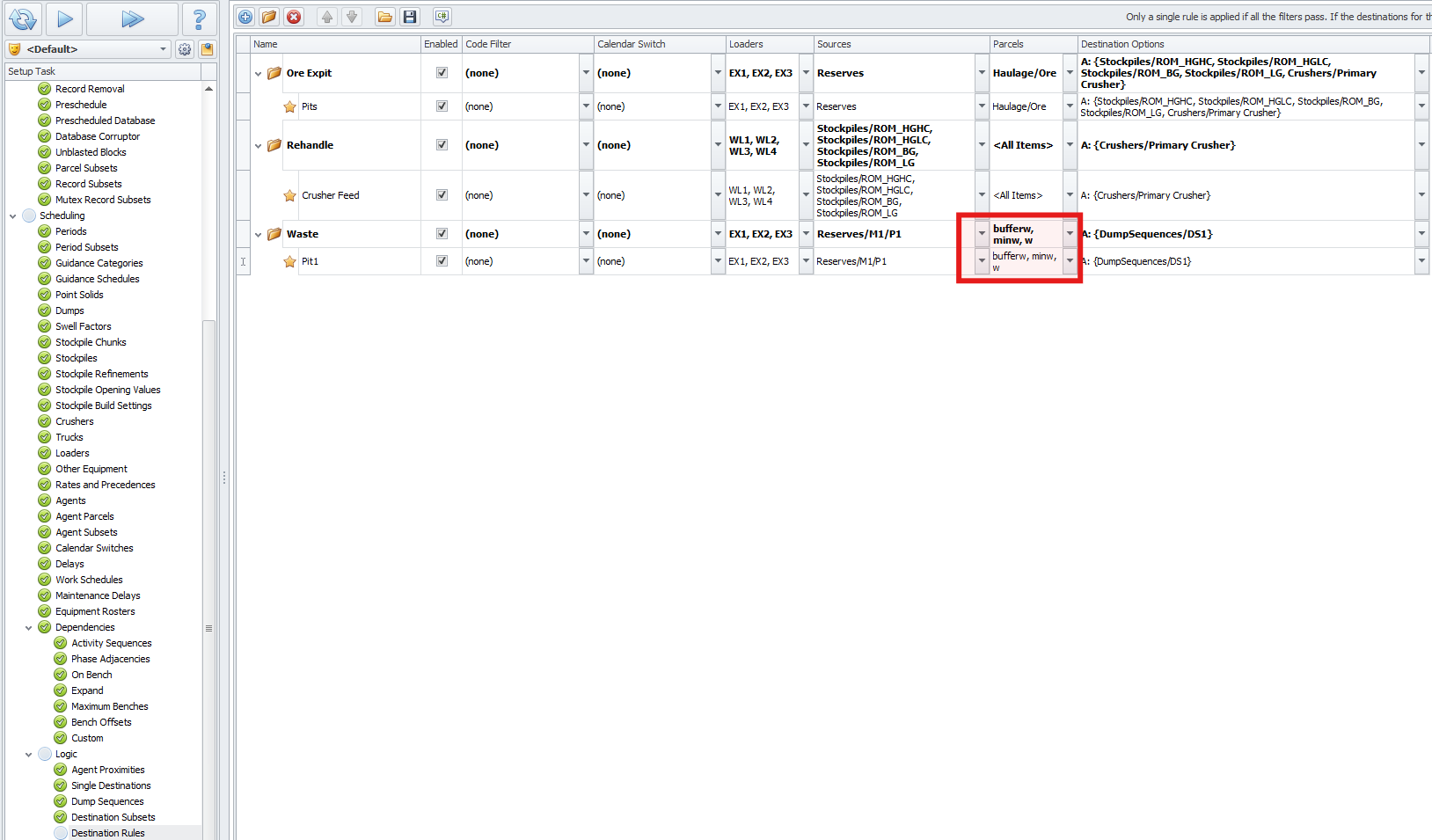The width and height of the screenshot is (1432, 840).
Task: Open the settings gear beside Default dropdown
Action: coord(185,49)
